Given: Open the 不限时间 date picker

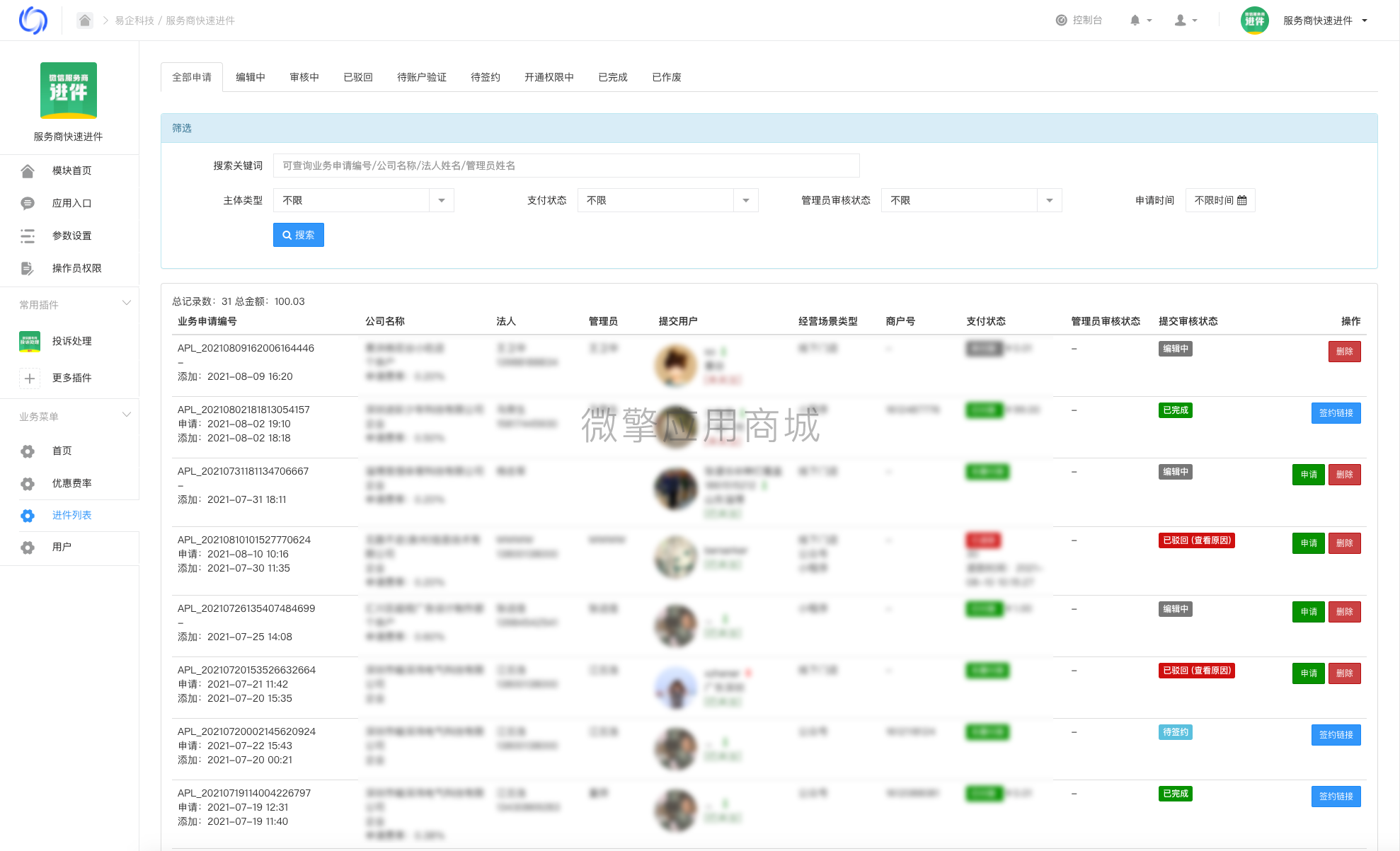Looking at the screenshot, I should (x=1220, y=200).
